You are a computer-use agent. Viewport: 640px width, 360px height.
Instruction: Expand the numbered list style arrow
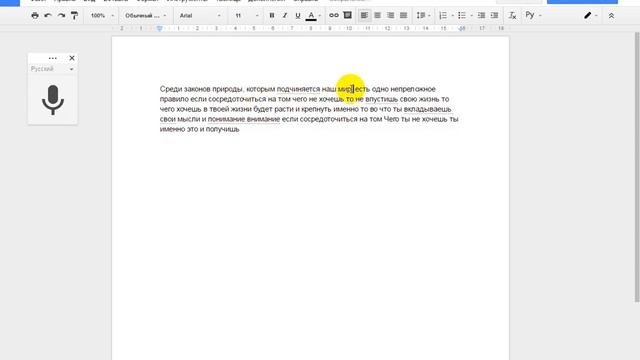(453, 16)
